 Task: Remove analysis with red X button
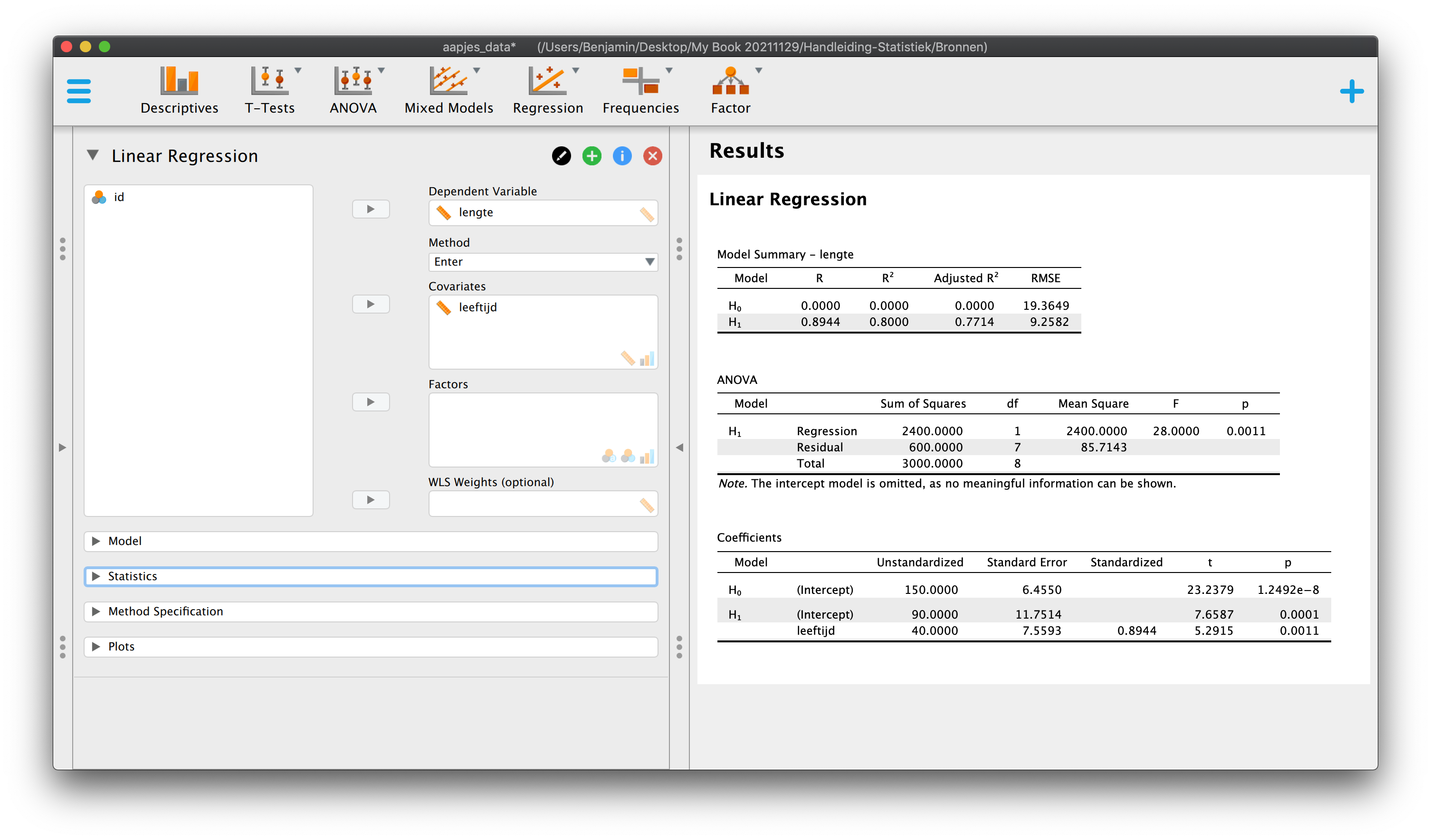point(652,156)
